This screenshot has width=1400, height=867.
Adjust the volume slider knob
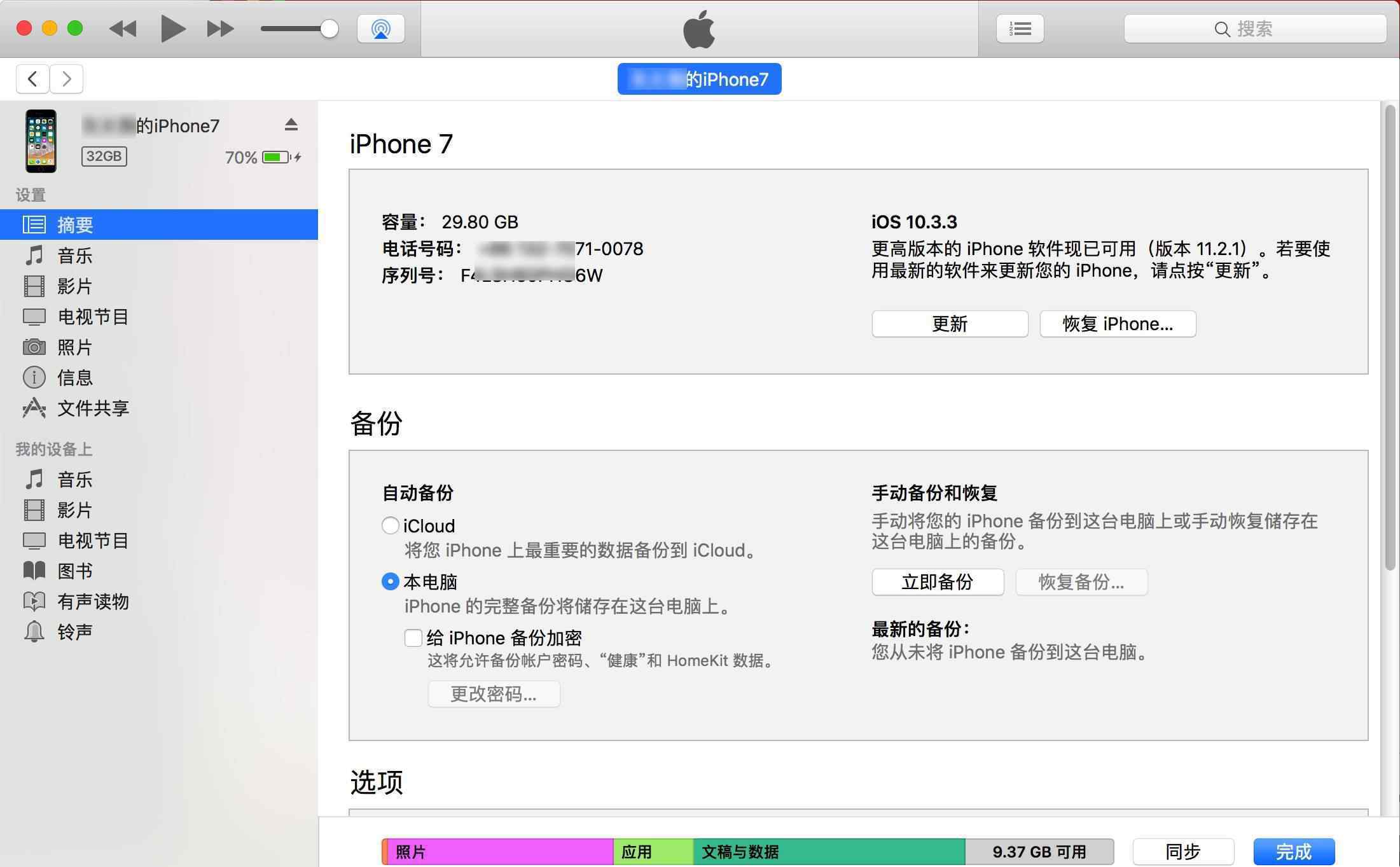pyautogui.click(x=329, y=29)
